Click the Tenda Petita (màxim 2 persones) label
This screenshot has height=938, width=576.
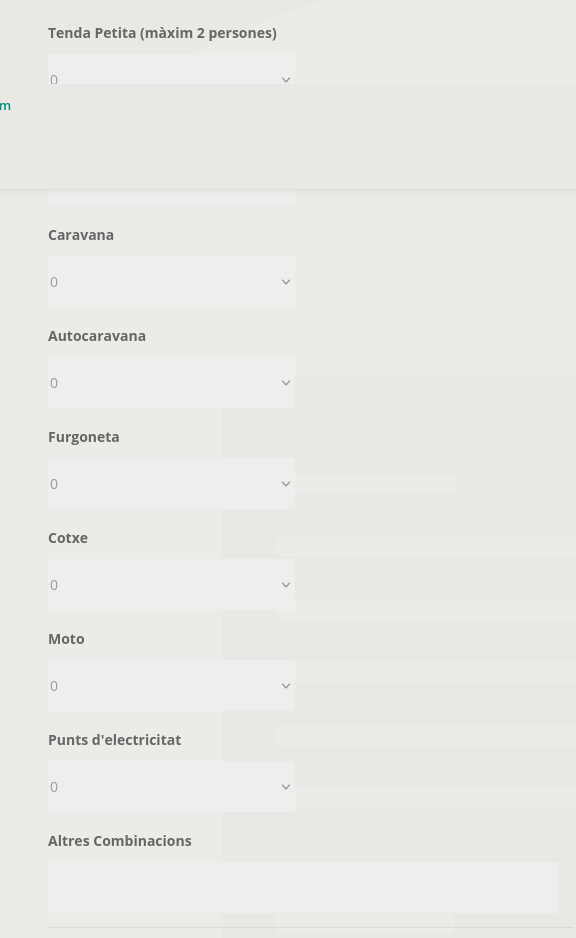(162, 33)
